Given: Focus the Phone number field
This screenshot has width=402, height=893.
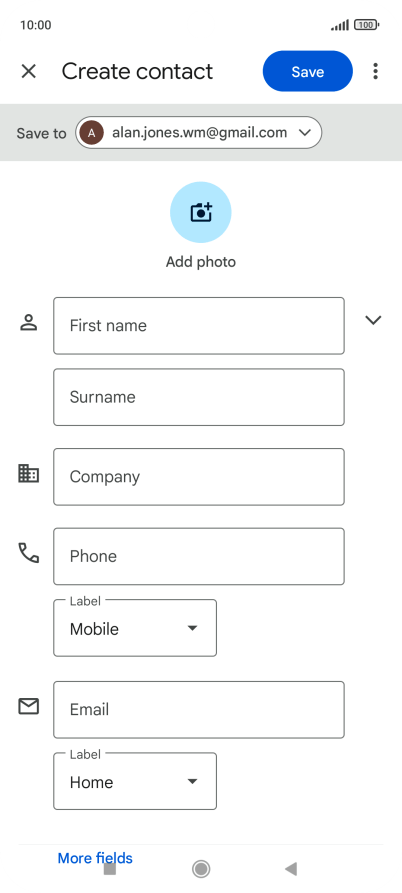Looking at the screenshot, I should coord(199,556).
